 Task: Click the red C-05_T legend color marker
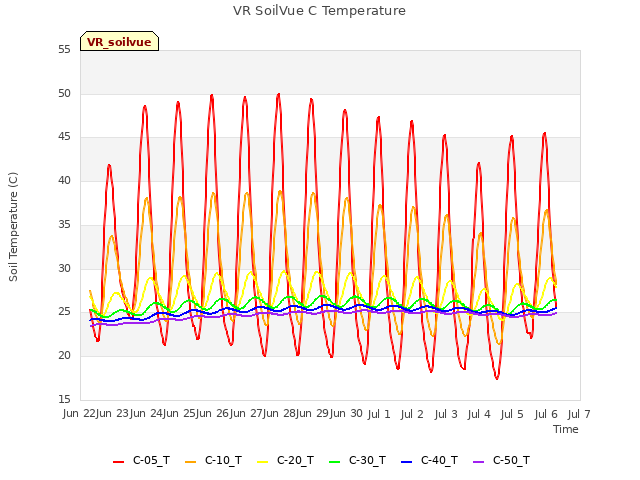118,462
